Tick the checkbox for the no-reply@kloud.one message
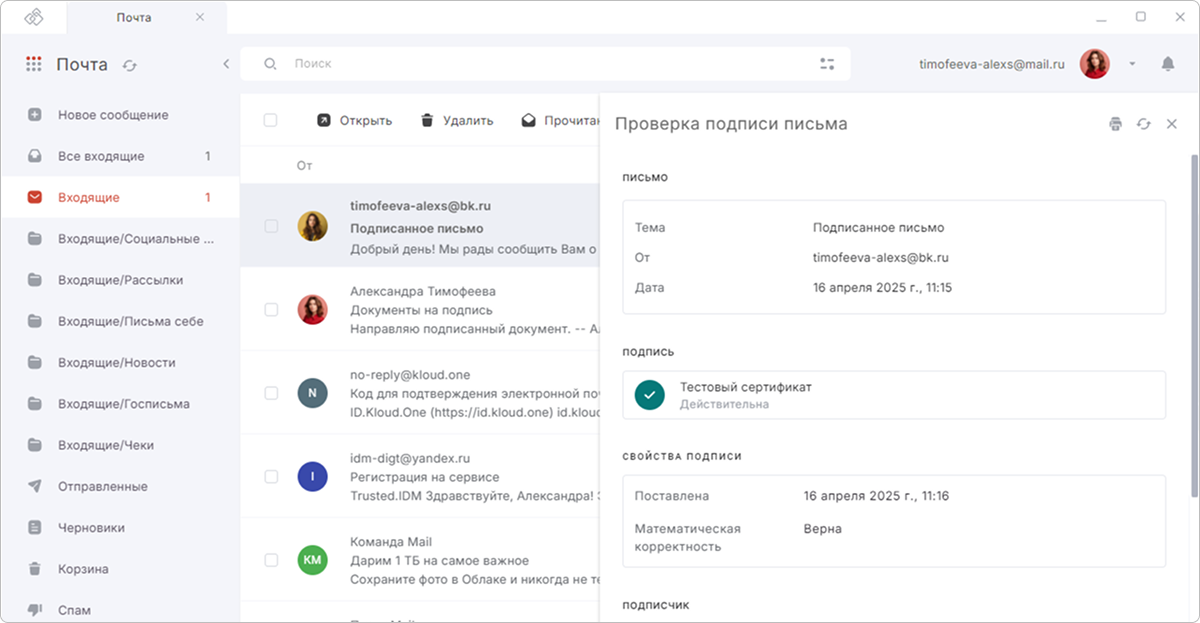The height and width of the screenshot is (623, 1200). pos(271,393)
